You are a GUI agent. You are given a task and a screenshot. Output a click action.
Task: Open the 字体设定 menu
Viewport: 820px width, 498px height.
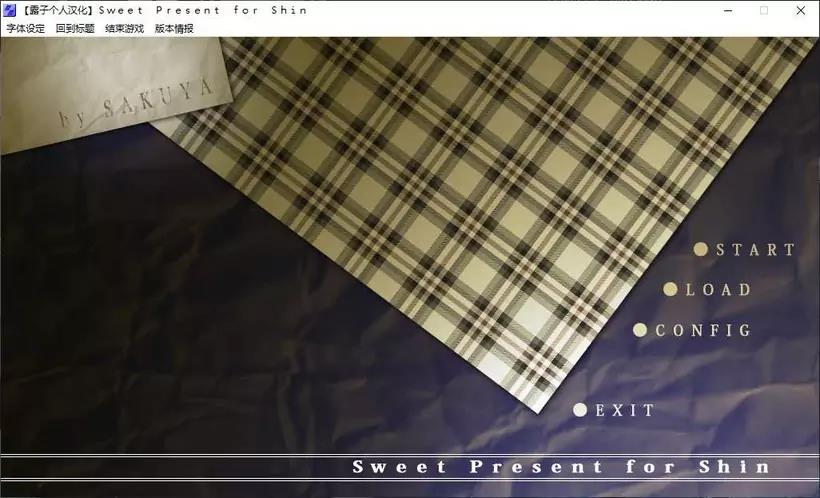26,29
